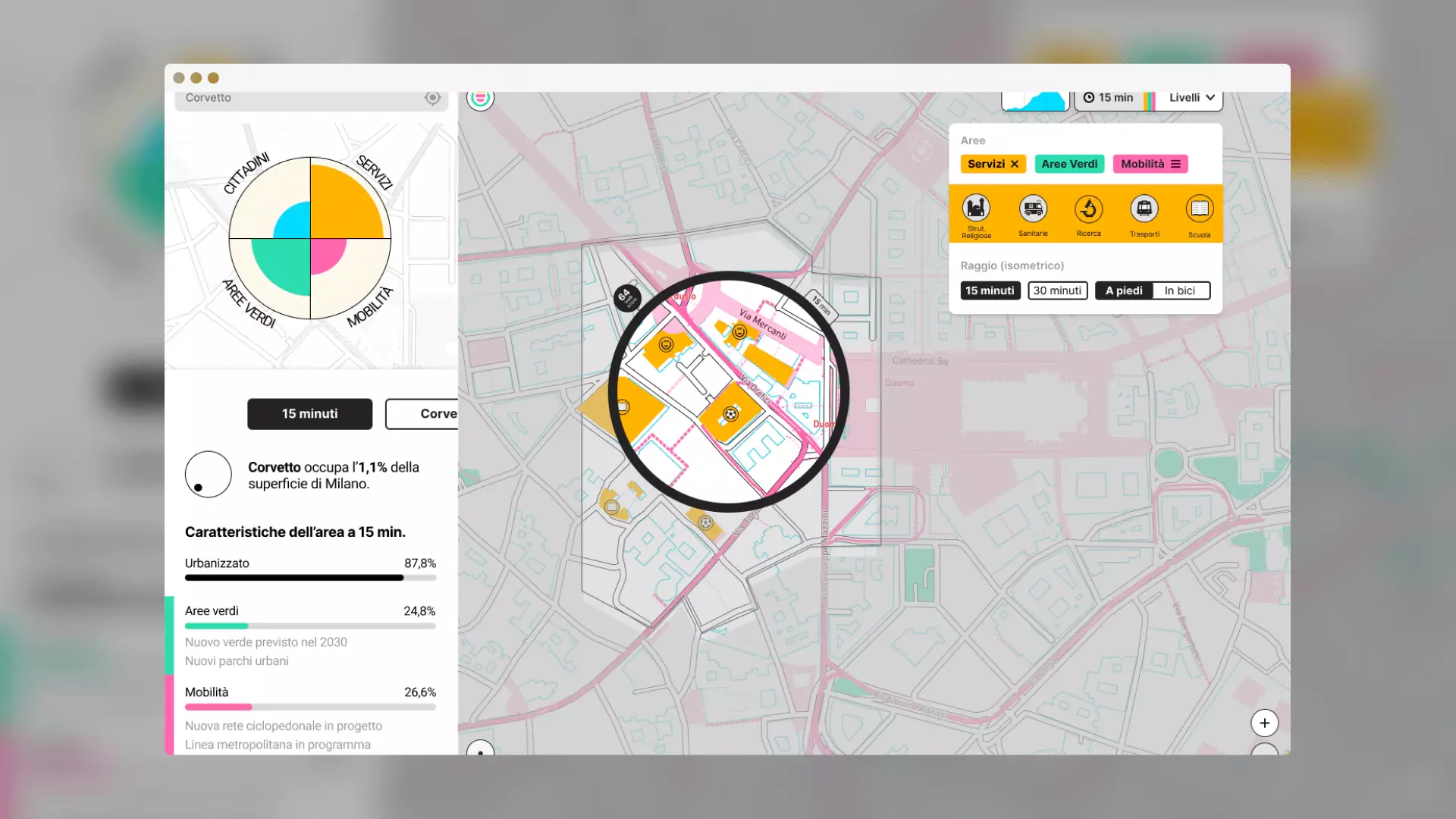Select the Trasporti train icon
Image resolution: width=1456 pixels, height=819 pixels.
1144,208
